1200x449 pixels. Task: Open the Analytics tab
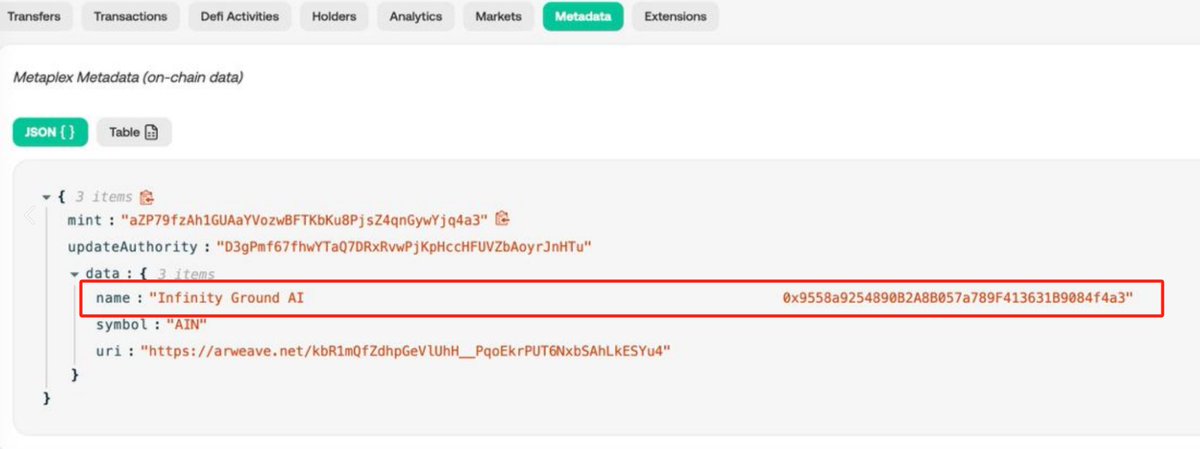pyautogui.click(x=416, y=16)
